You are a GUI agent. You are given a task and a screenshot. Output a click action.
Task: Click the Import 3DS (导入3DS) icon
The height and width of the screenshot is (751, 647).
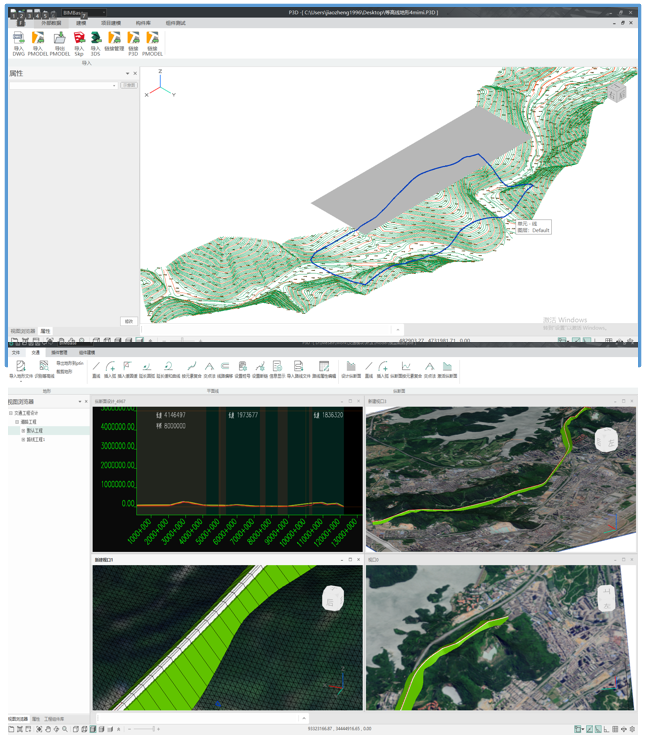tap(96, 43)
